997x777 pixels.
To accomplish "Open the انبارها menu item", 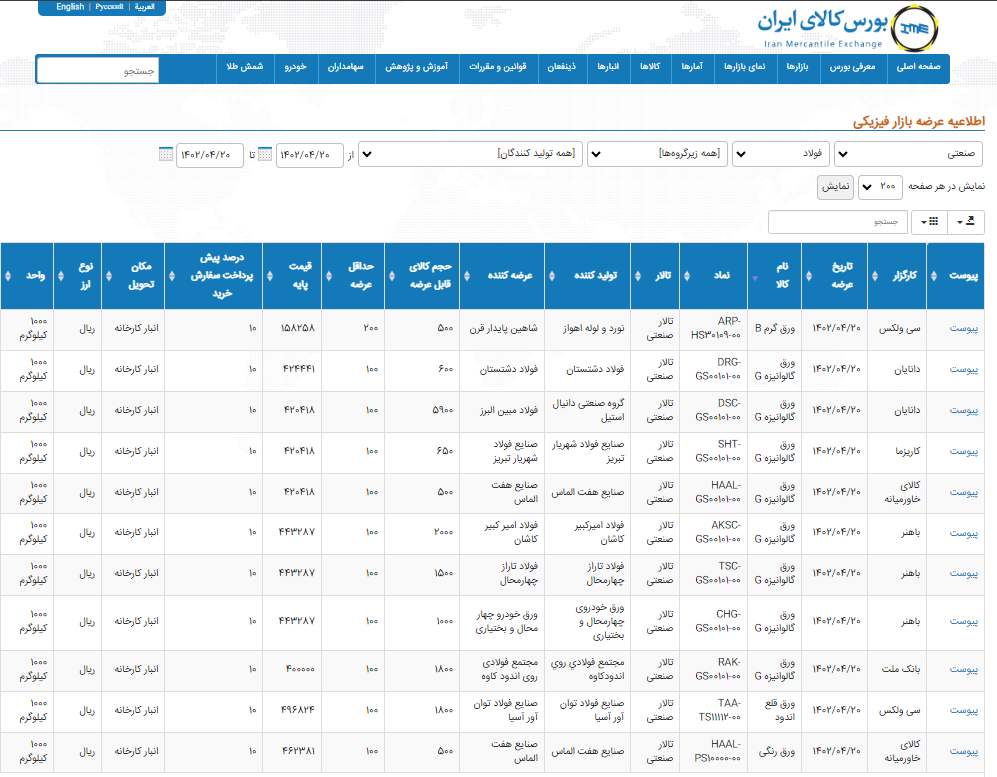I will (x=608, y=67).
